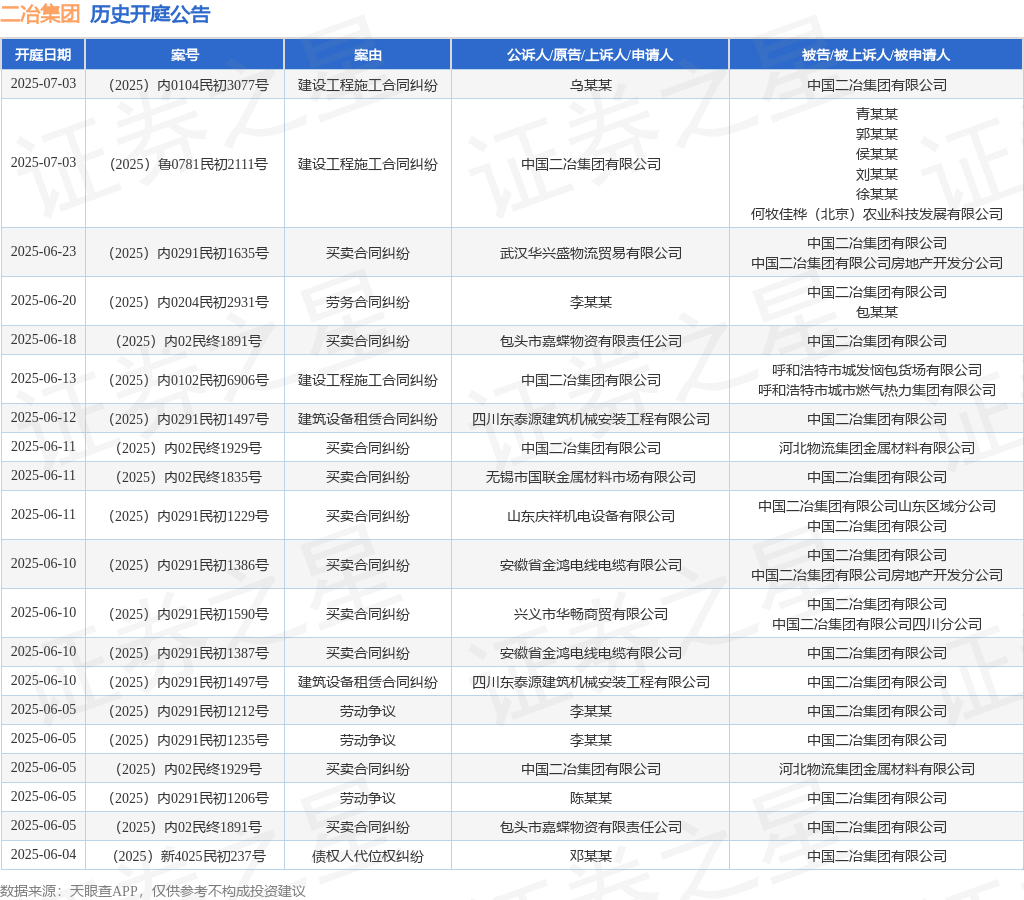Select case number (2025)内0291民初1386号

click(187, 565)
